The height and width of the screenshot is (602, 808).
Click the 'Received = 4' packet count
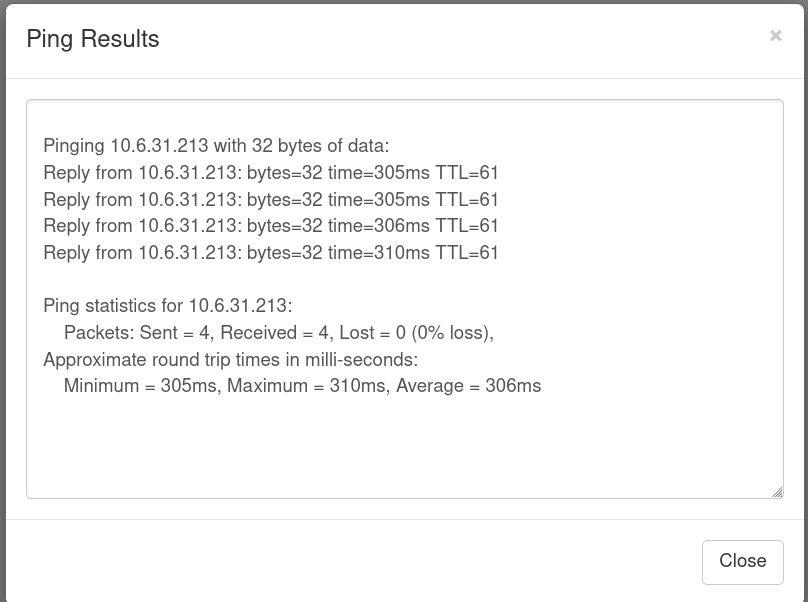(274, 332)
